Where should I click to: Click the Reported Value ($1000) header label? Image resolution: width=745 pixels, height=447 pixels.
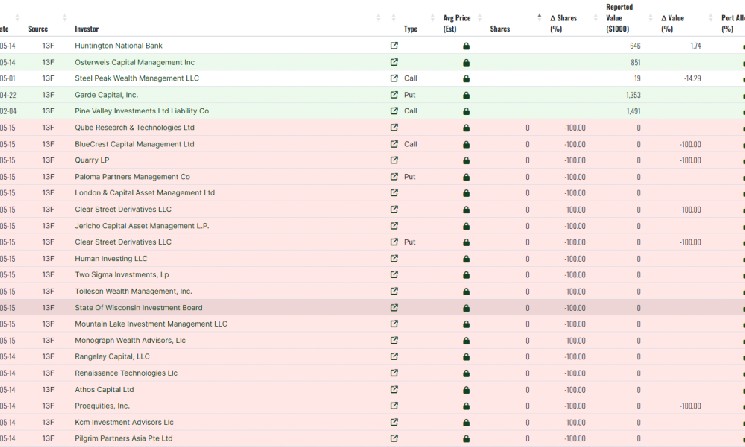point(620,18)
